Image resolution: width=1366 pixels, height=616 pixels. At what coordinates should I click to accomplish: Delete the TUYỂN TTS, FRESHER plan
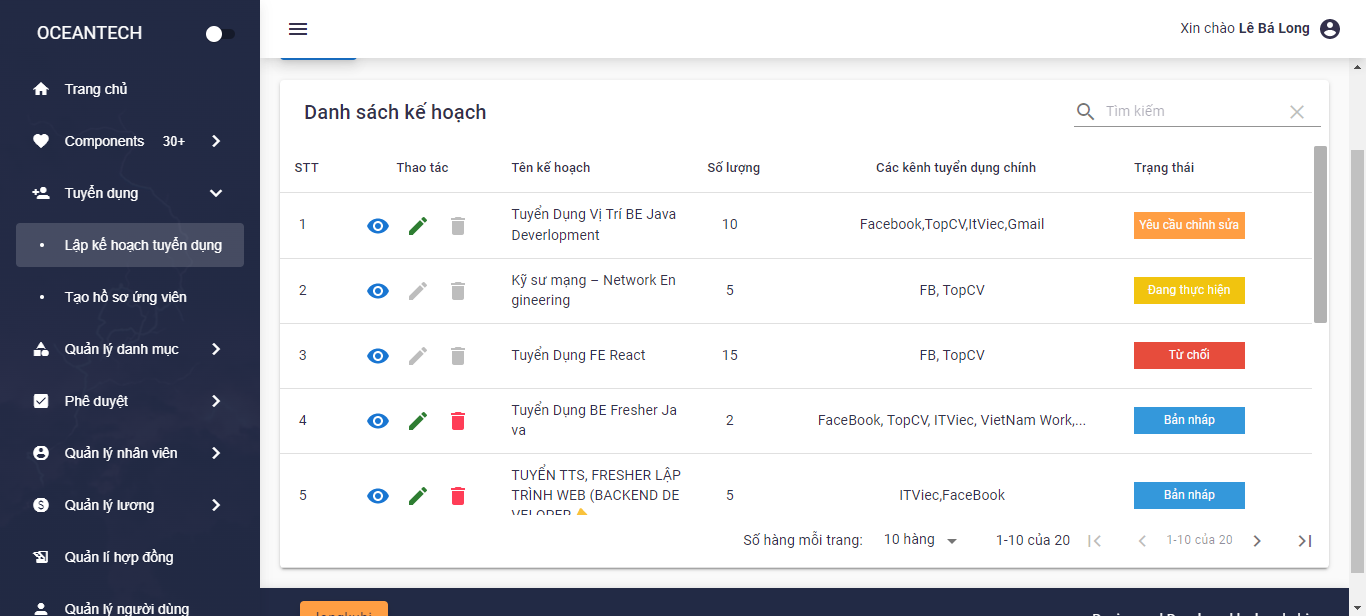click(458, 496)
